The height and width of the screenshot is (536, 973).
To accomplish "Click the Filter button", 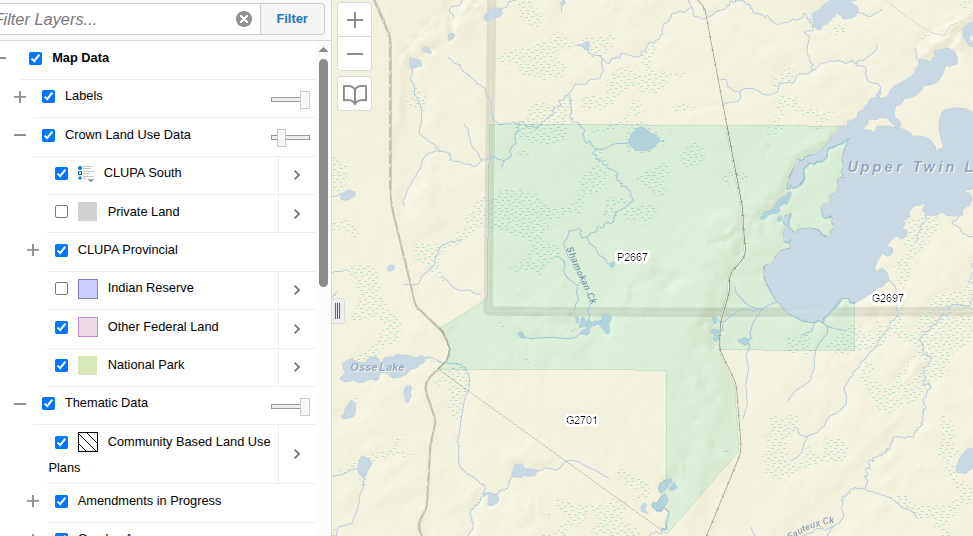I will [x=292, y=19].
